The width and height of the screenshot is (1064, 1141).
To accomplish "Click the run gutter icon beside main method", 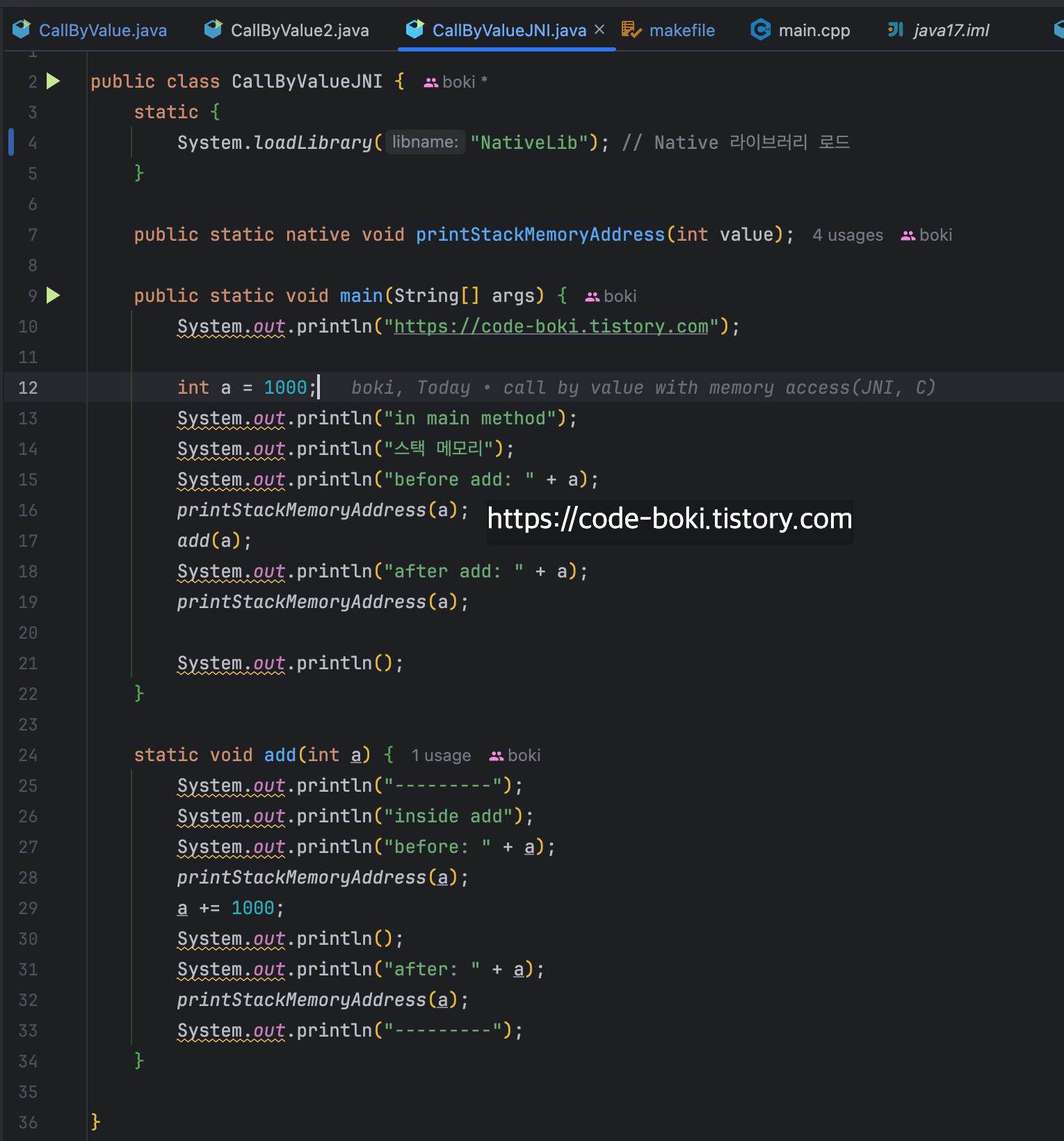I will click(x=54, y=296).
